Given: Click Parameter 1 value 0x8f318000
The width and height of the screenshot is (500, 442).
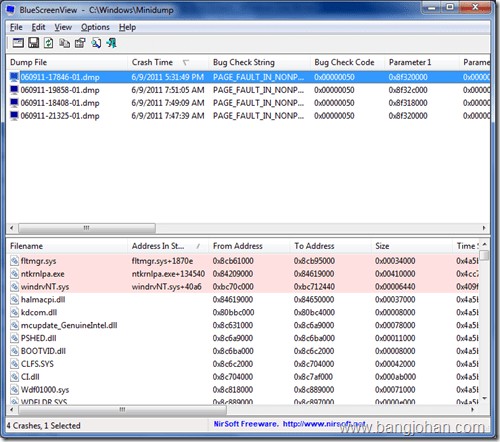Looking at the screenshot, I should (408, 103).
